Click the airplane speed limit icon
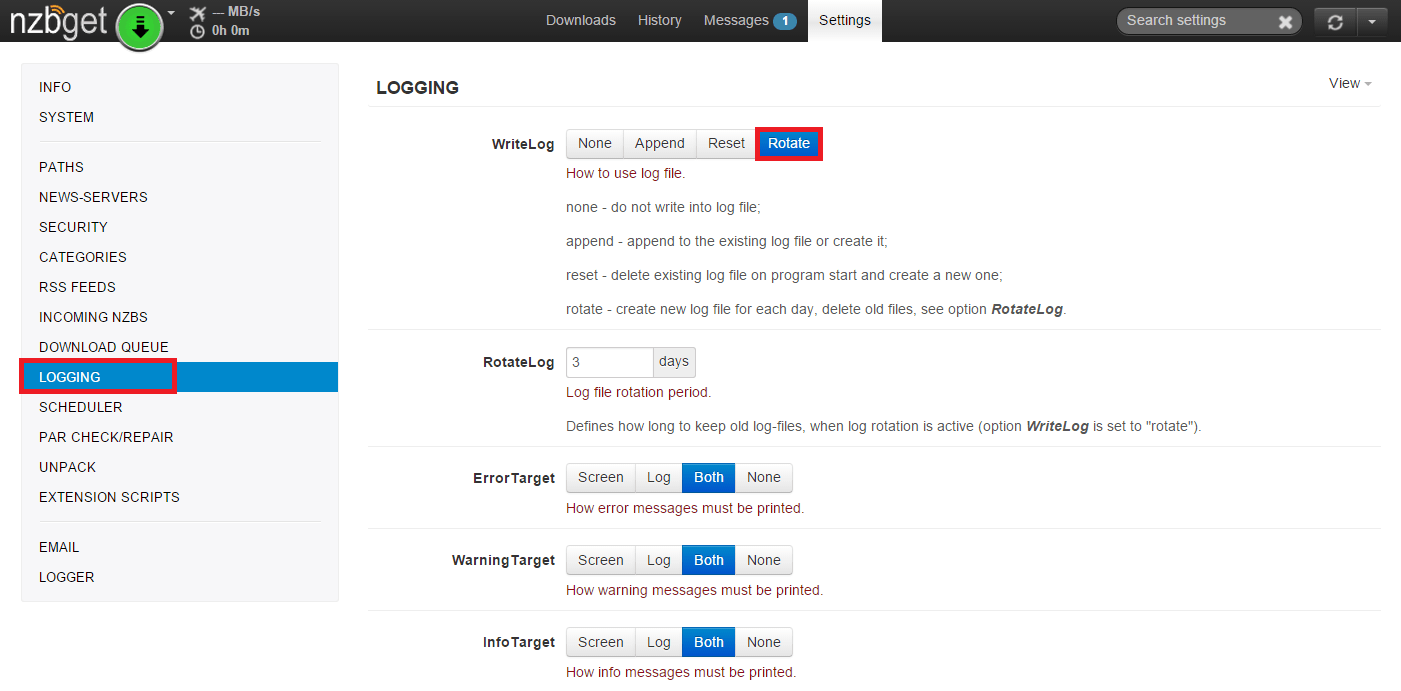 coord(197,12)
